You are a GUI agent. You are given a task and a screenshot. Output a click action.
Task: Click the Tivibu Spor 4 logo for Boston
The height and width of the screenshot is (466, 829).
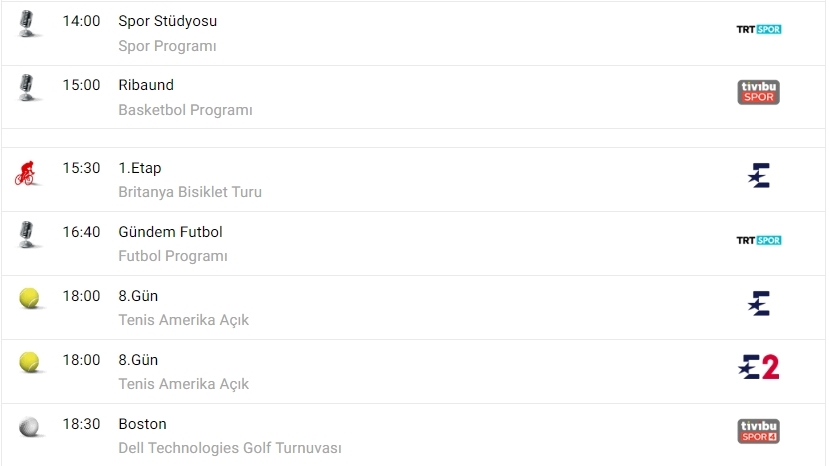758,431
